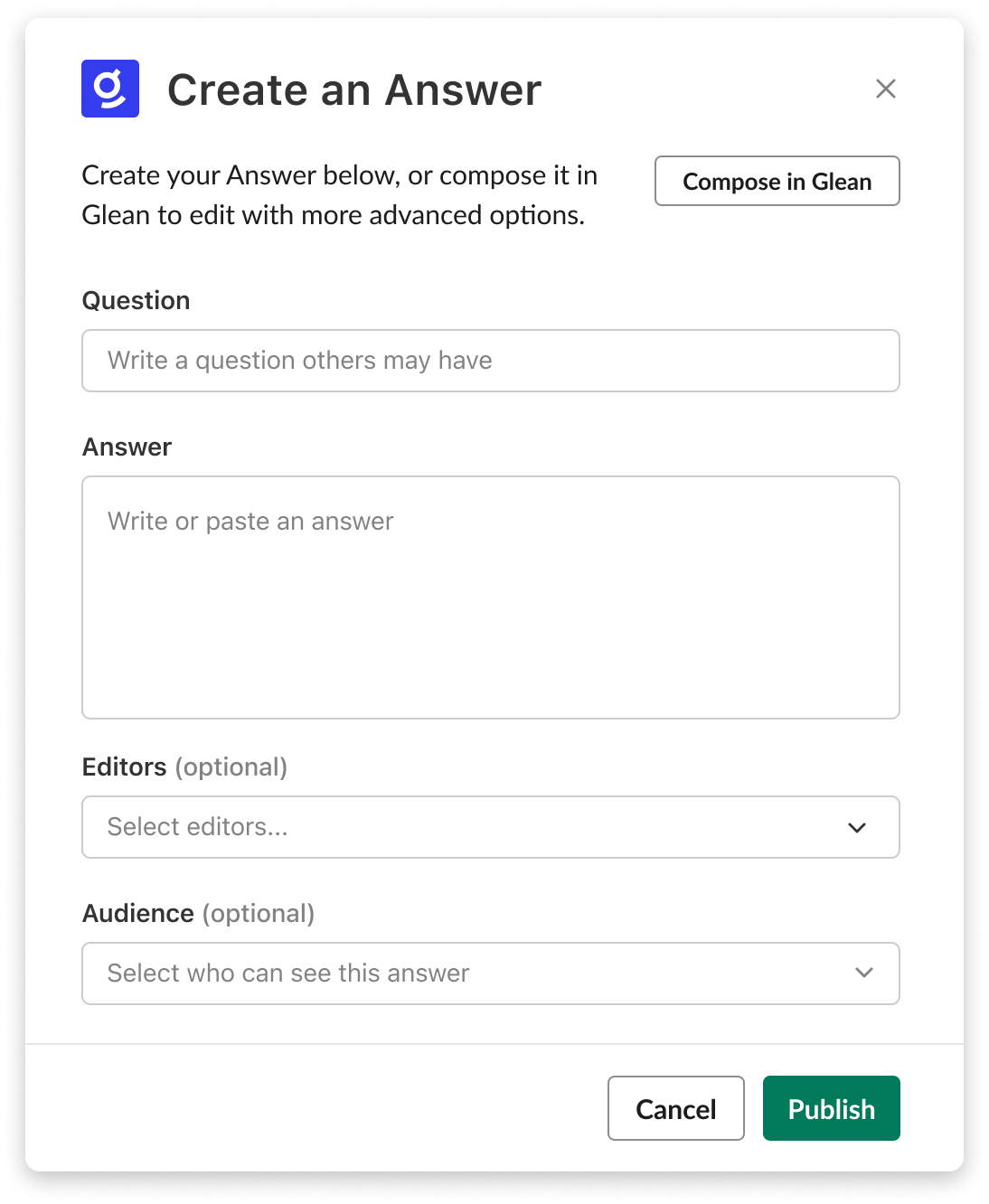Expand the Audience selection dropdown
Screen dimensions: 989x1204
pos(862,973)
